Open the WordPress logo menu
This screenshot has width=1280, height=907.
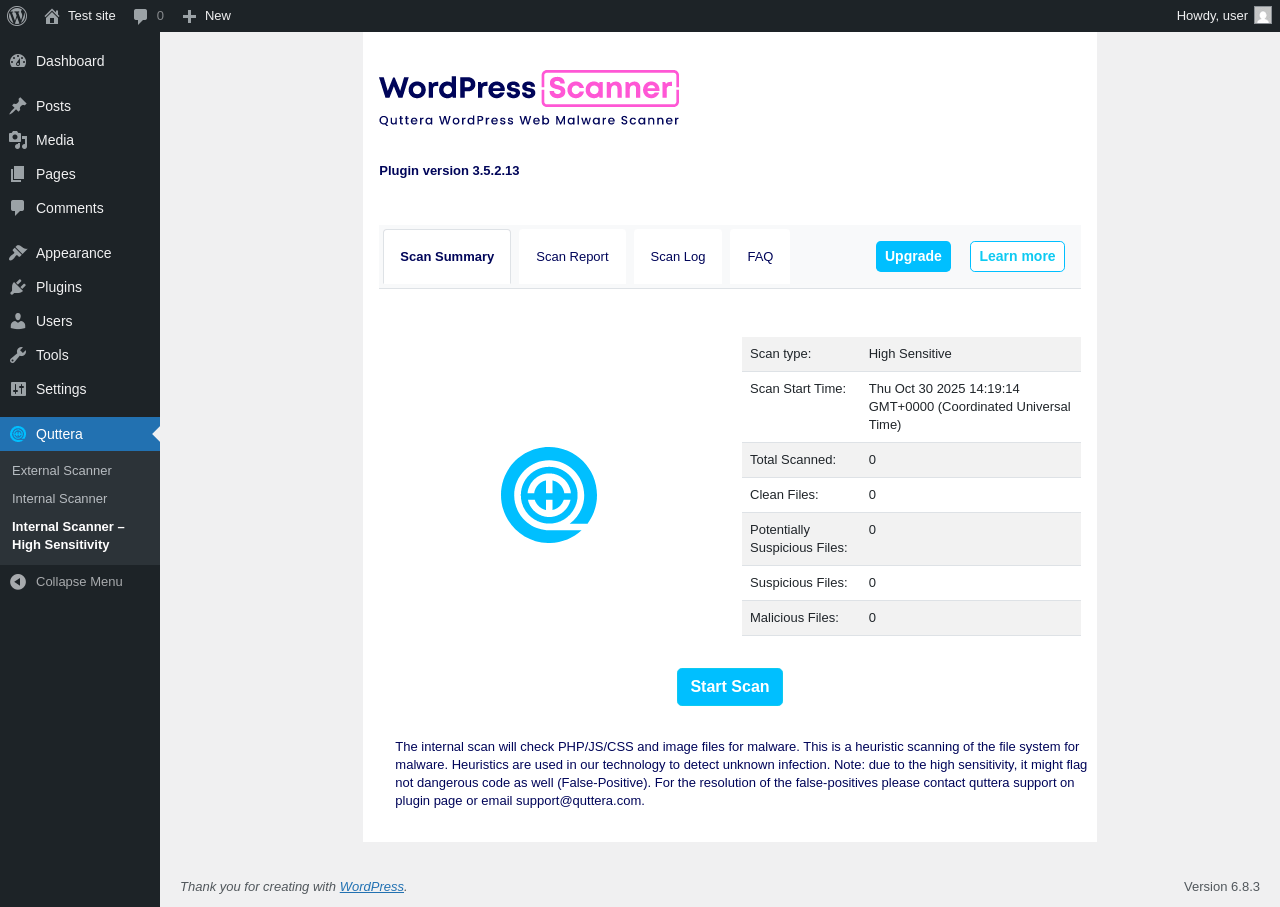(x=17, y=15)
